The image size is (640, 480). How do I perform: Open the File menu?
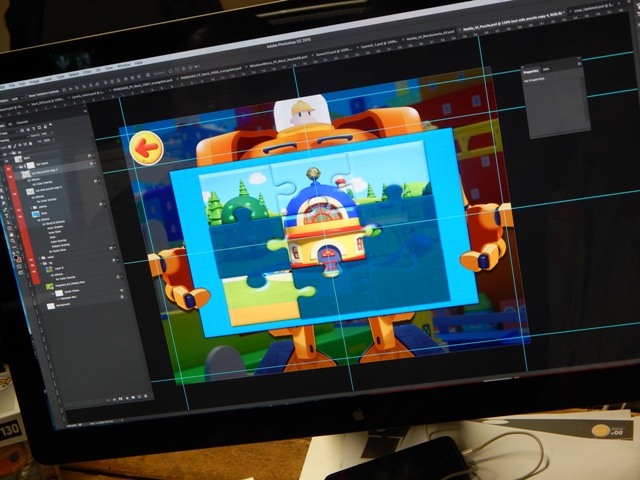click(x=12, y=85)
